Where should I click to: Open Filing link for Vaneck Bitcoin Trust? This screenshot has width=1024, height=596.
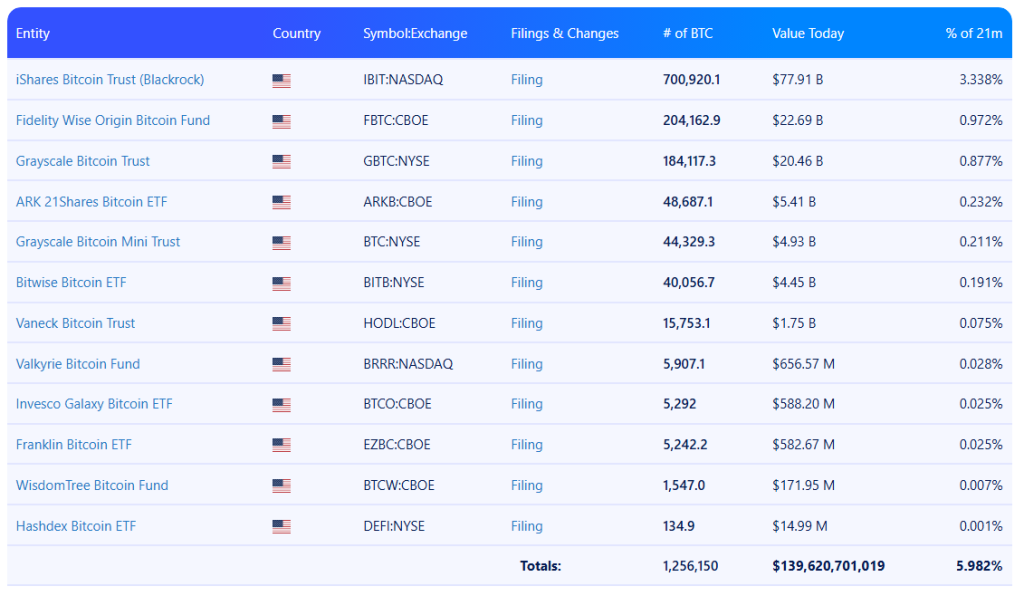[x=526, y=323]
